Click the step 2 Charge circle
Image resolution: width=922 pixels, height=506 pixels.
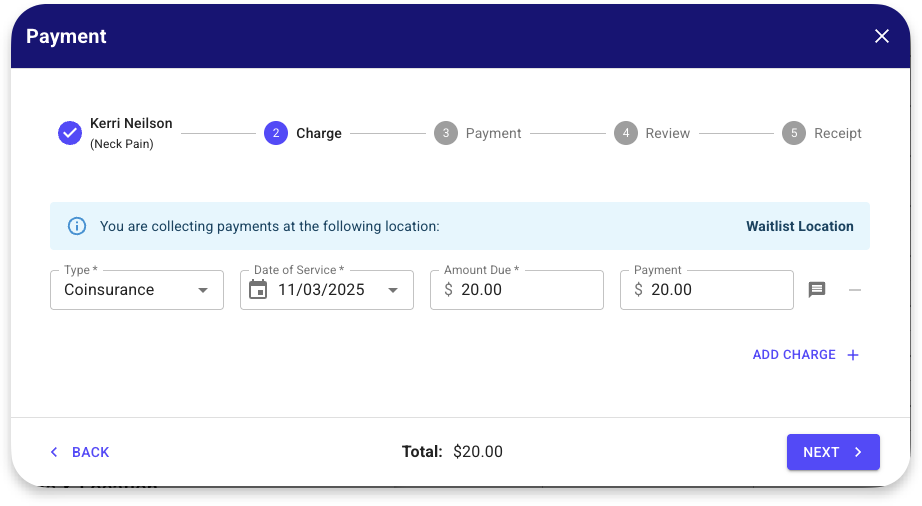pyautogui.click(x=276, y=133)
